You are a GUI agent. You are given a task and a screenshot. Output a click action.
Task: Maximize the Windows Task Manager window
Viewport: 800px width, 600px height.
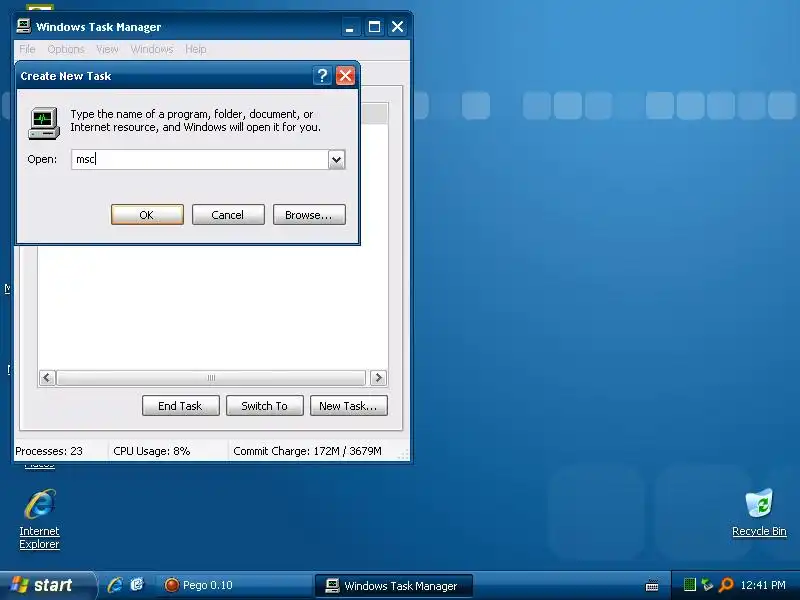374,27
